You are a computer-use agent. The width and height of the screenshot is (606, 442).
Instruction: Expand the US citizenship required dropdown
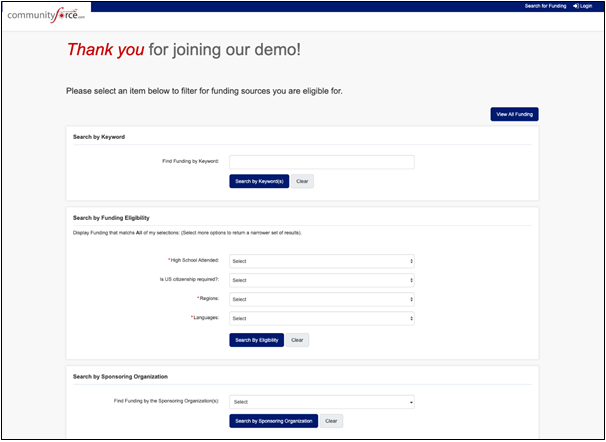coord(321,280)
